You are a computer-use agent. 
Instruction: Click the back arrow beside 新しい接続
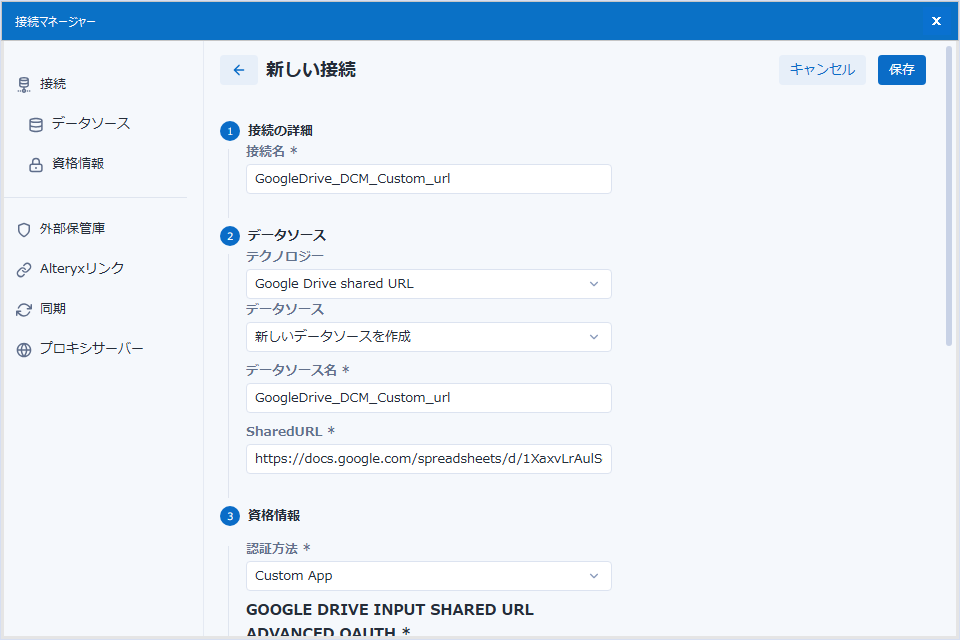(238, 70)
